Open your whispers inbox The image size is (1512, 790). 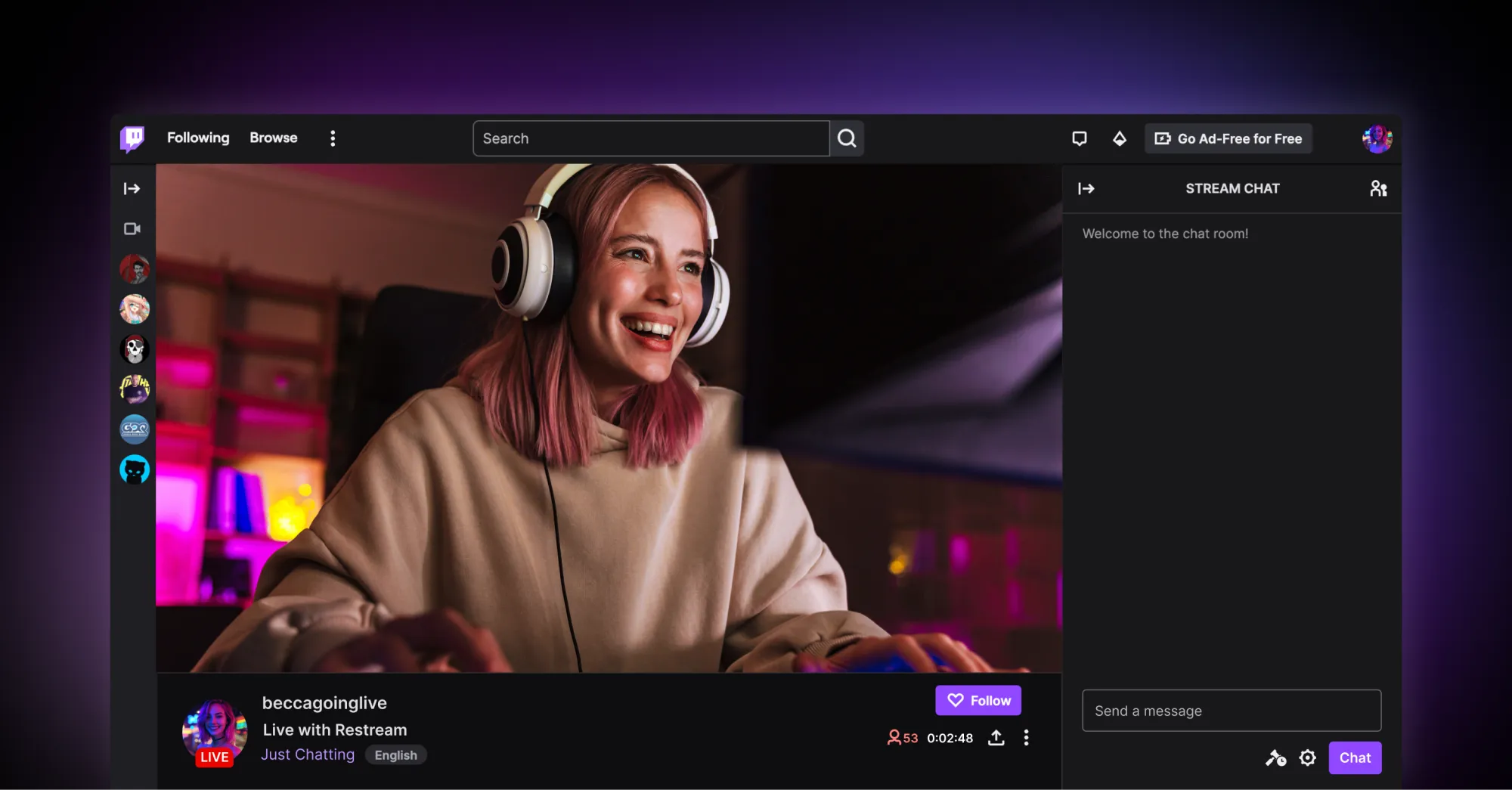pos(1080,138)
